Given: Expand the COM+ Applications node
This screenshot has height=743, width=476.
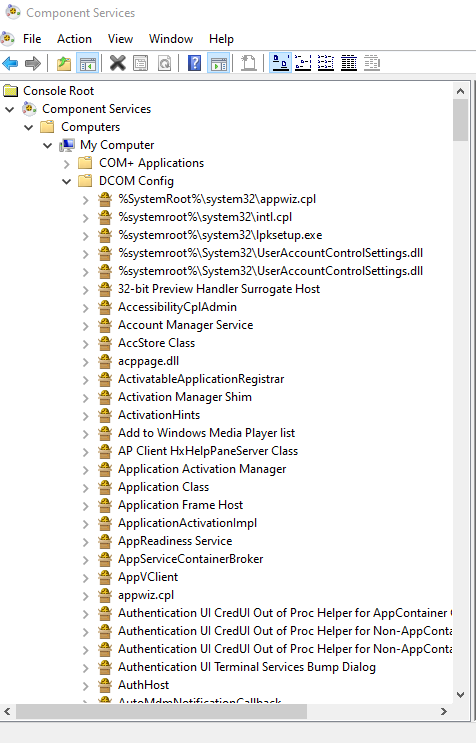Looking at the screenshot, I should pyautogui.click(x=66, y=164).
